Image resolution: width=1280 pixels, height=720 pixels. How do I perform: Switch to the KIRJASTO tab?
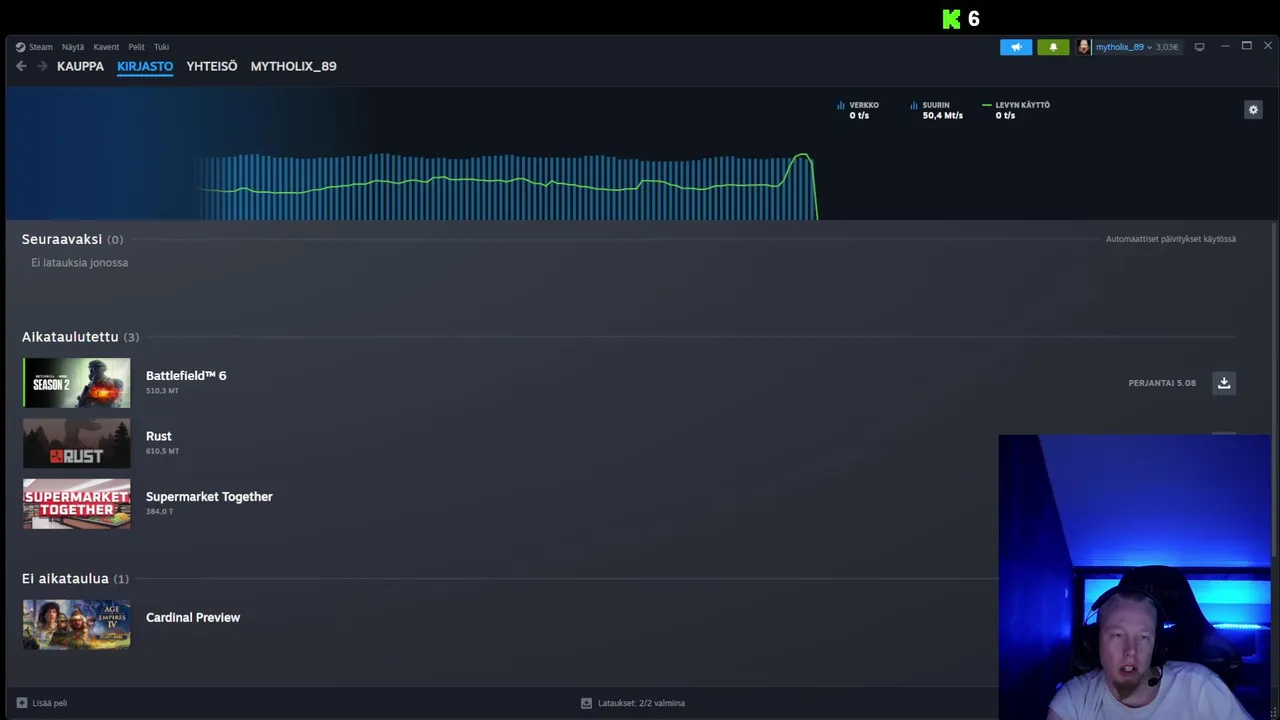[x=145, y=66]
